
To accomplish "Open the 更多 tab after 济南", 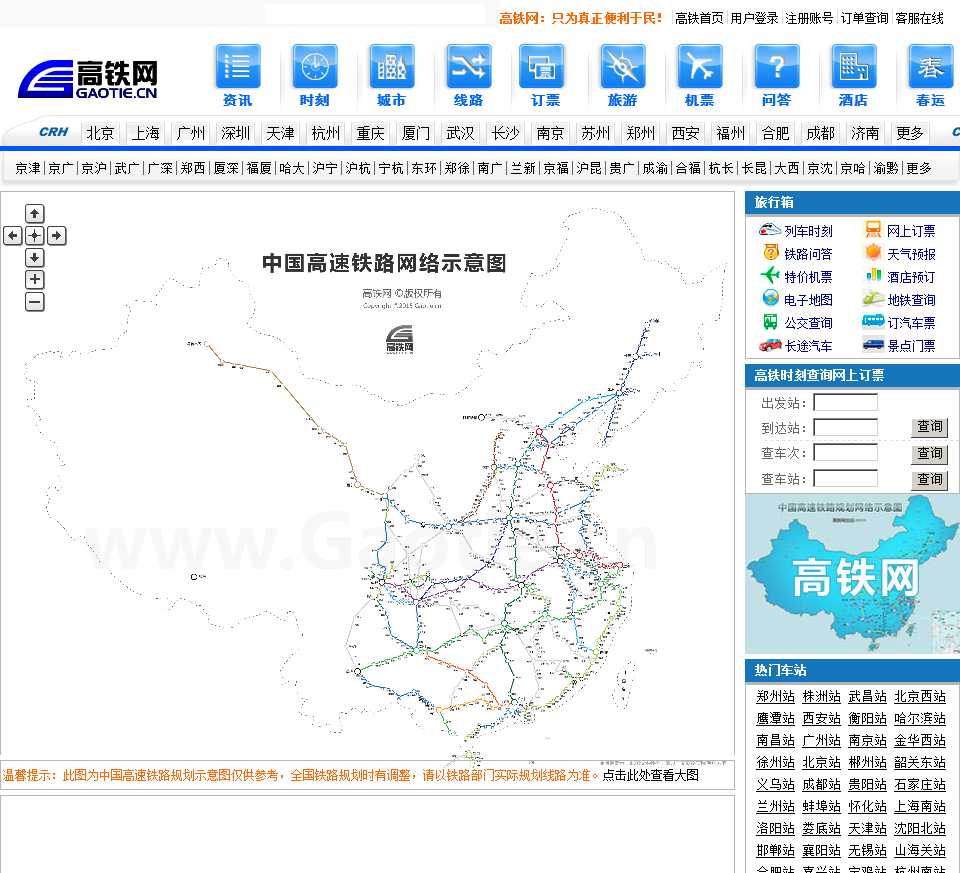I will click(x=910, y=133).
